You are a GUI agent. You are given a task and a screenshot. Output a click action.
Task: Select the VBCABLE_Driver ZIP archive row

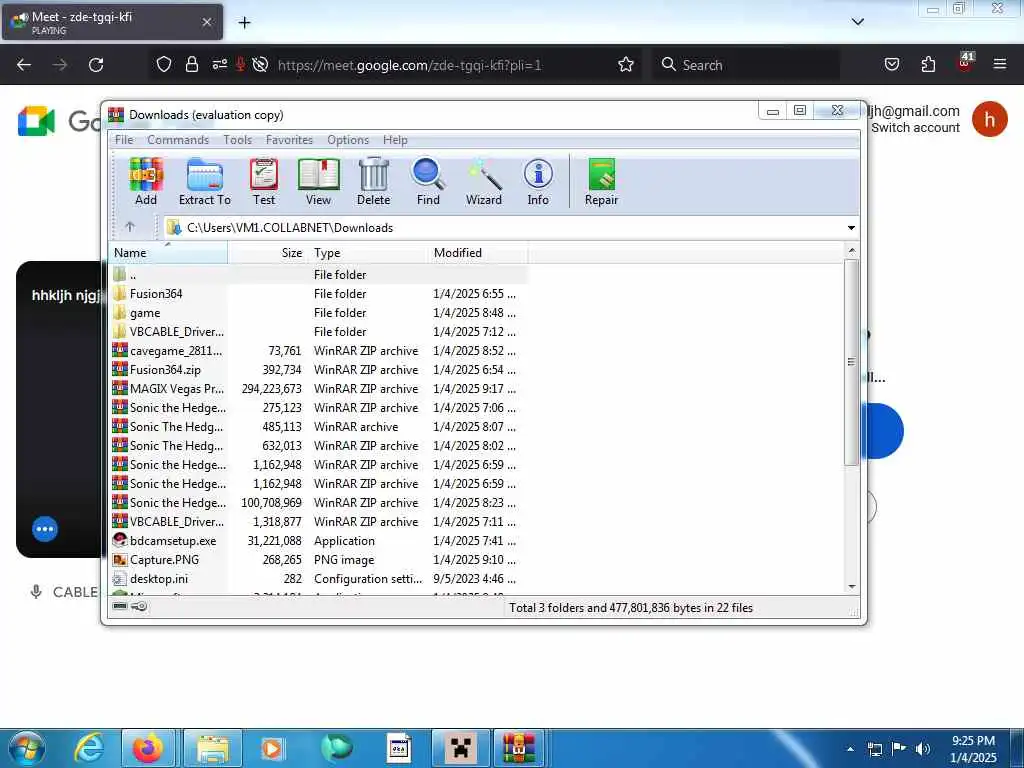tap(319, 522)
